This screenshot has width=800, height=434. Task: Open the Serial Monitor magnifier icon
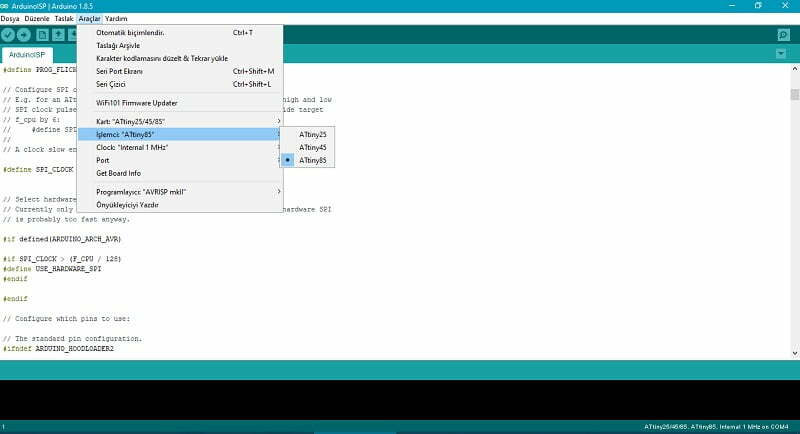783,35
